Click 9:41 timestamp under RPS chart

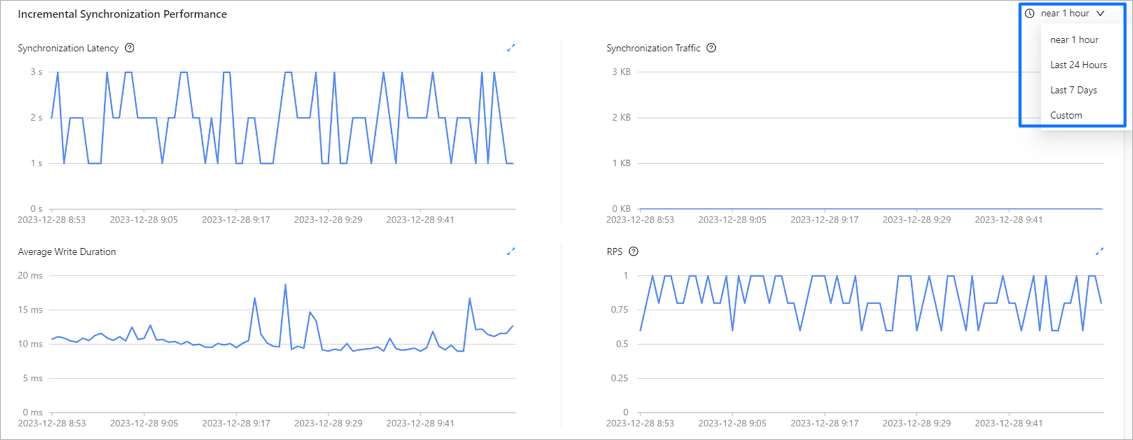[x=1009, y=422]
